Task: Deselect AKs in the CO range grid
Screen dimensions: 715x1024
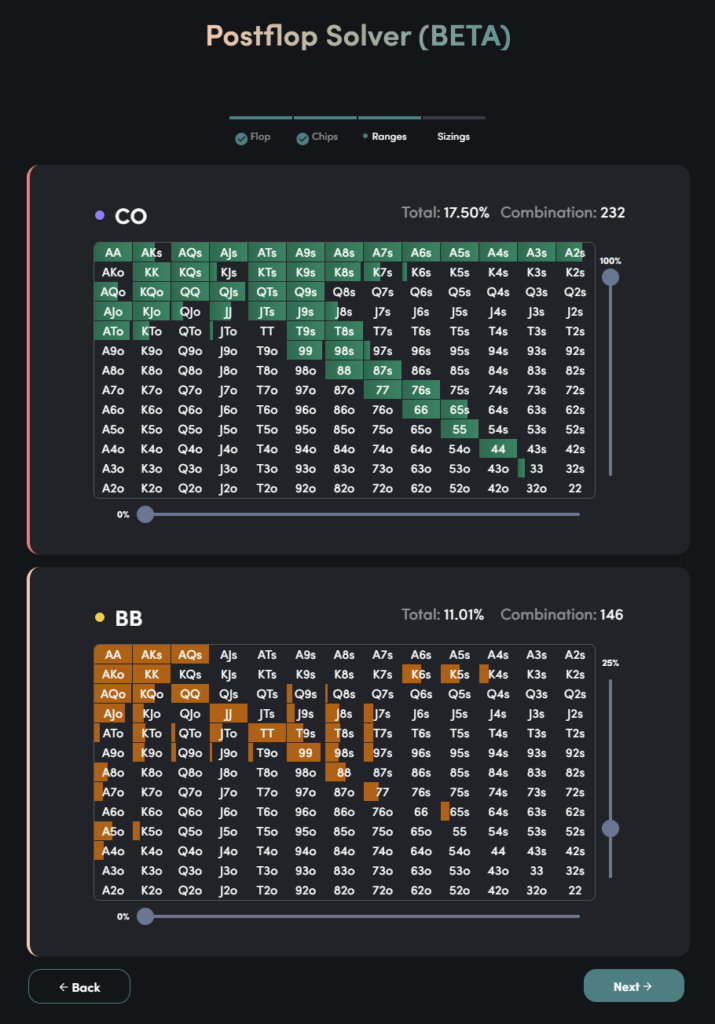Action: point(151,252)
